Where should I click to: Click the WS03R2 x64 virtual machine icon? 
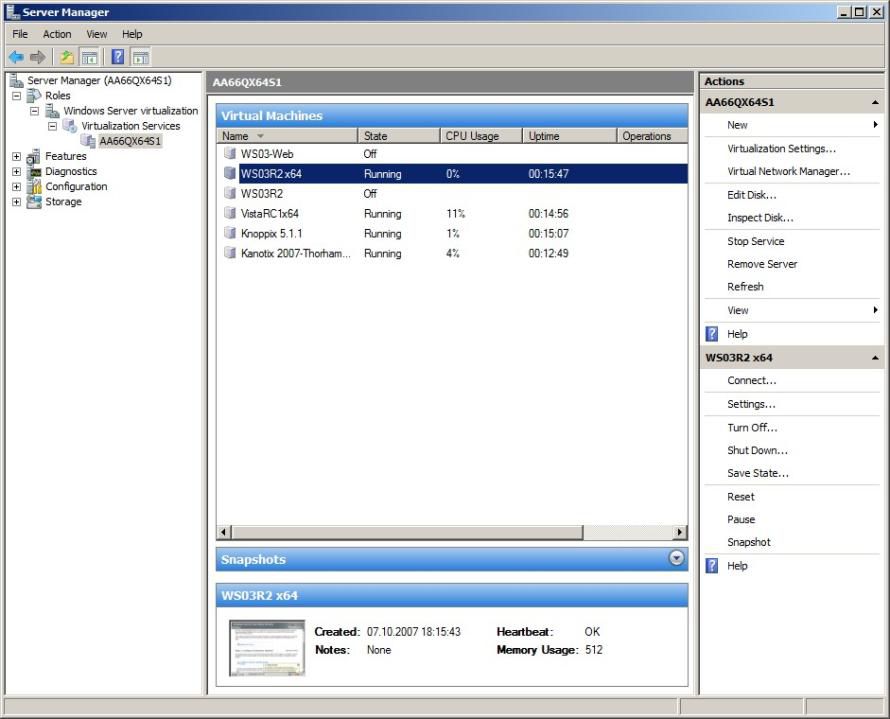(230, 173)
